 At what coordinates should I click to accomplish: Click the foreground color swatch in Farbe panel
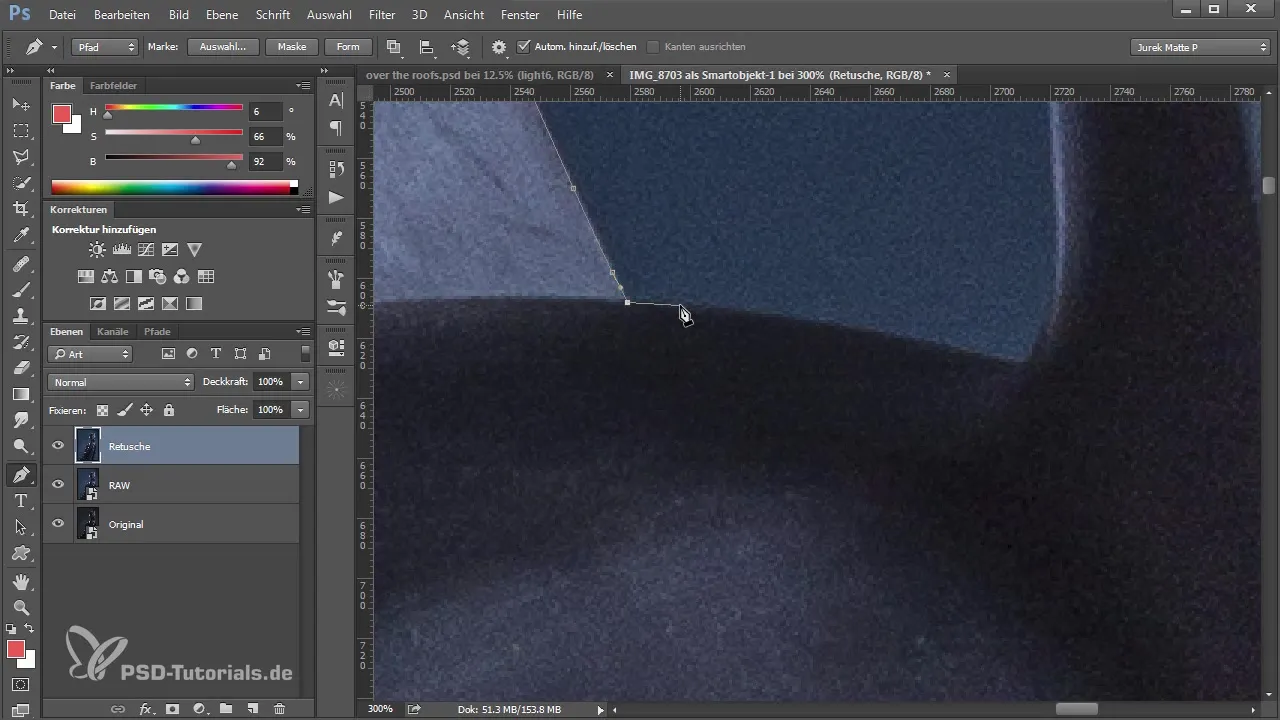(62, 113)
